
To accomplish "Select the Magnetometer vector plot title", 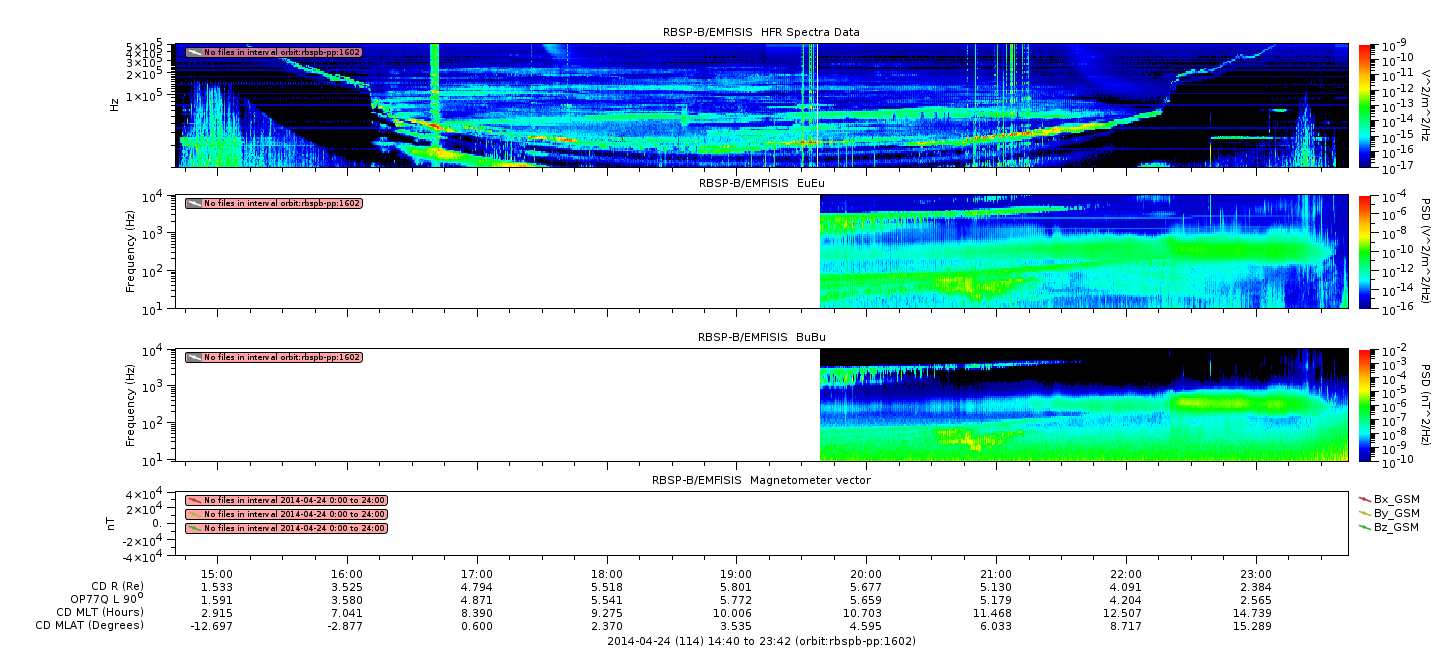I will 761,480.
